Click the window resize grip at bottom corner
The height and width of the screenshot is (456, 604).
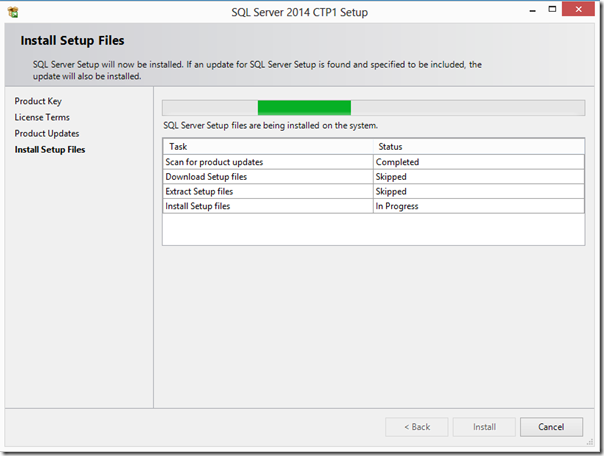pyautogui.click(x=590, y=442)
